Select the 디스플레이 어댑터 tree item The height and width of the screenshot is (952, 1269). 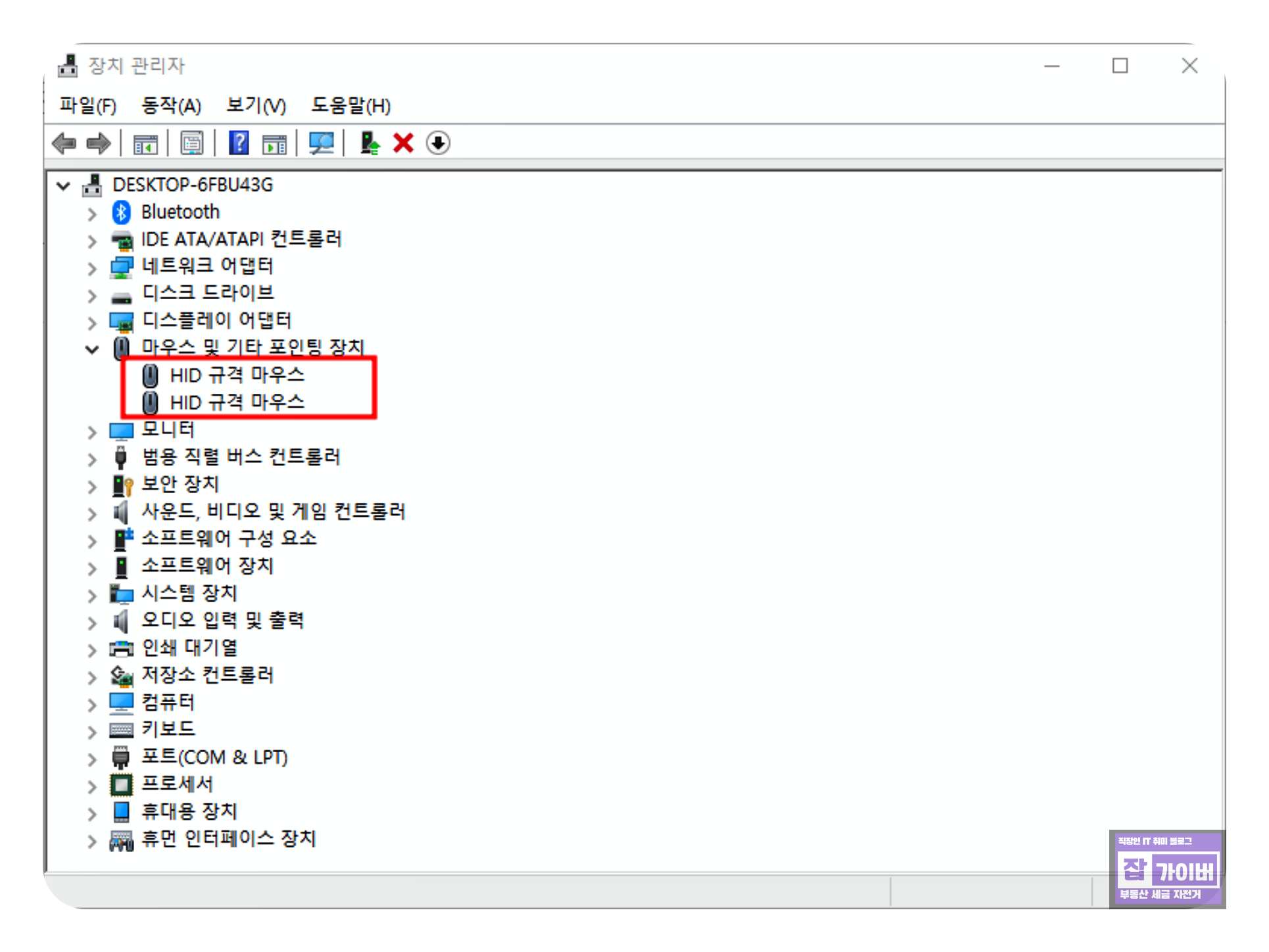click(x=216, y=321)
